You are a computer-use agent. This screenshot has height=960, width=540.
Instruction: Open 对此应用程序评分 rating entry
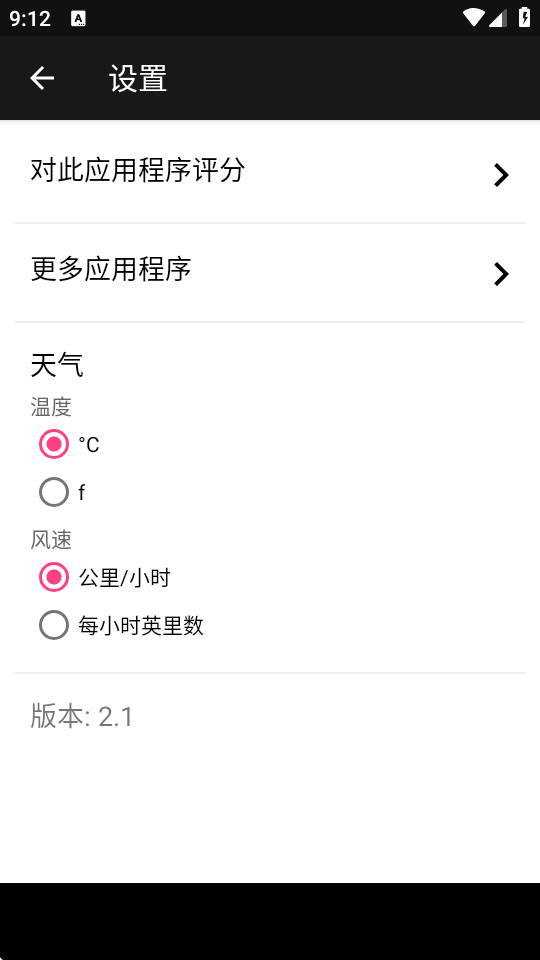270,173
